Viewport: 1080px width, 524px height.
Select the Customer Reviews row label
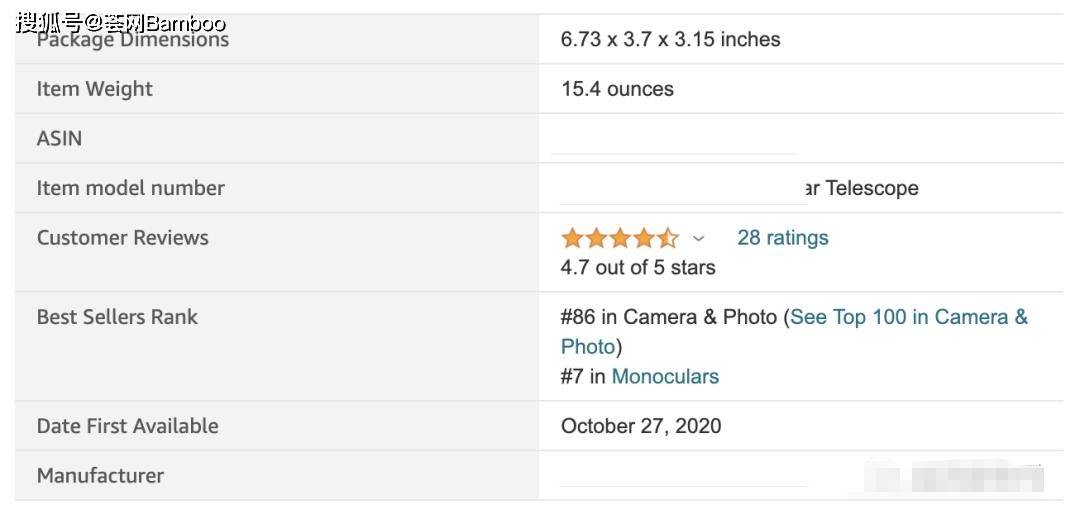[123, 238]
